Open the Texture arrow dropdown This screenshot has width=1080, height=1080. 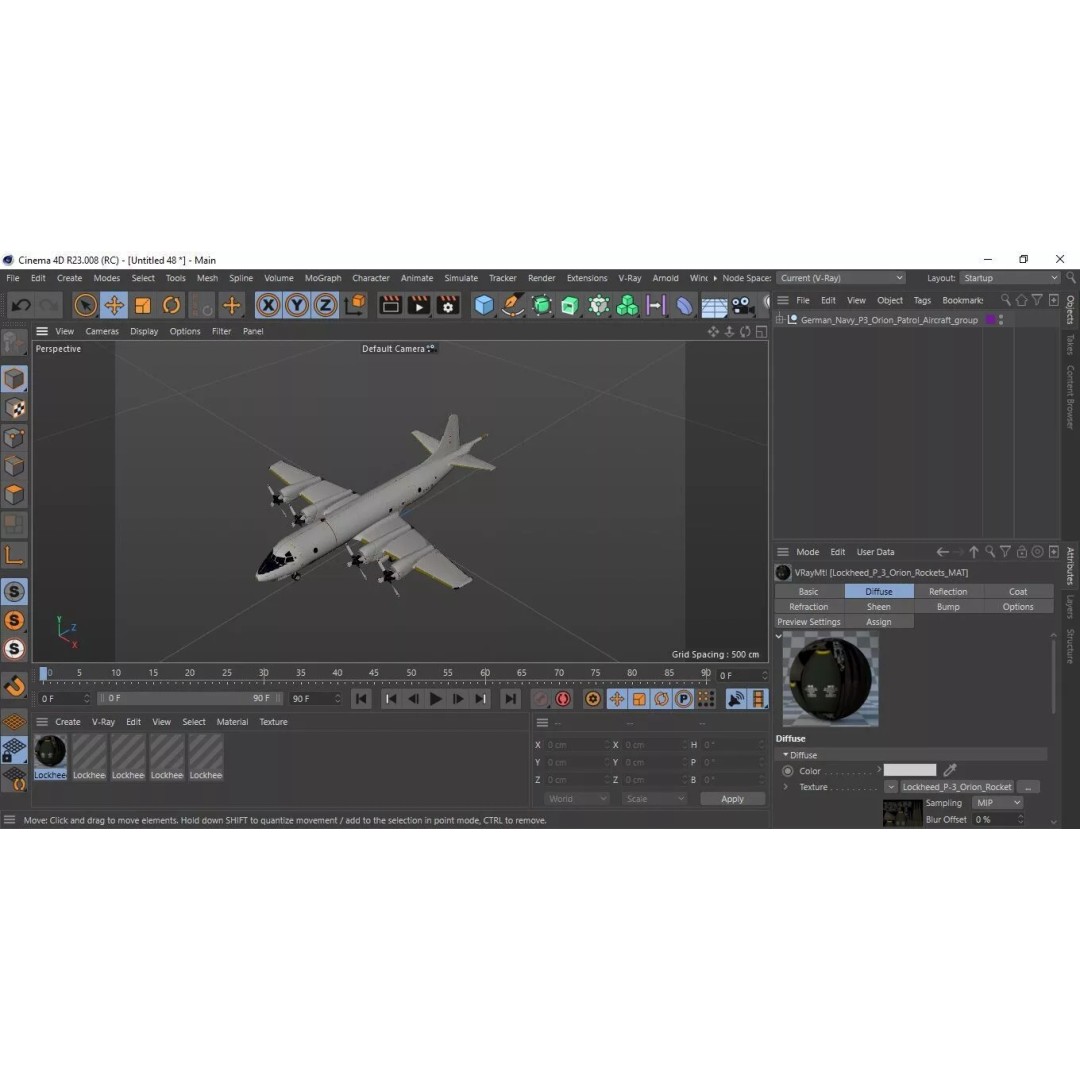point(891,787)
